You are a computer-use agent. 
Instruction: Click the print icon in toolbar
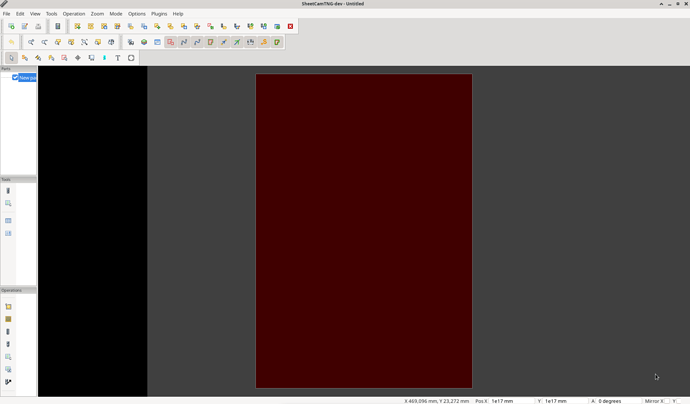(38, 27)
